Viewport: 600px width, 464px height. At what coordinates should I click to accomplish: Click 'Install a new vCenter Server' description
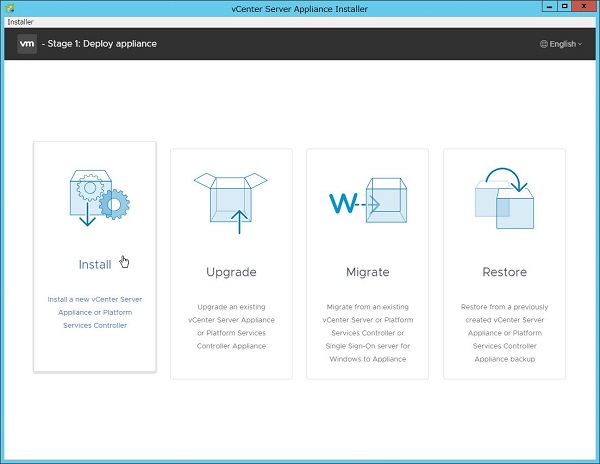click(x=95, y=312)
